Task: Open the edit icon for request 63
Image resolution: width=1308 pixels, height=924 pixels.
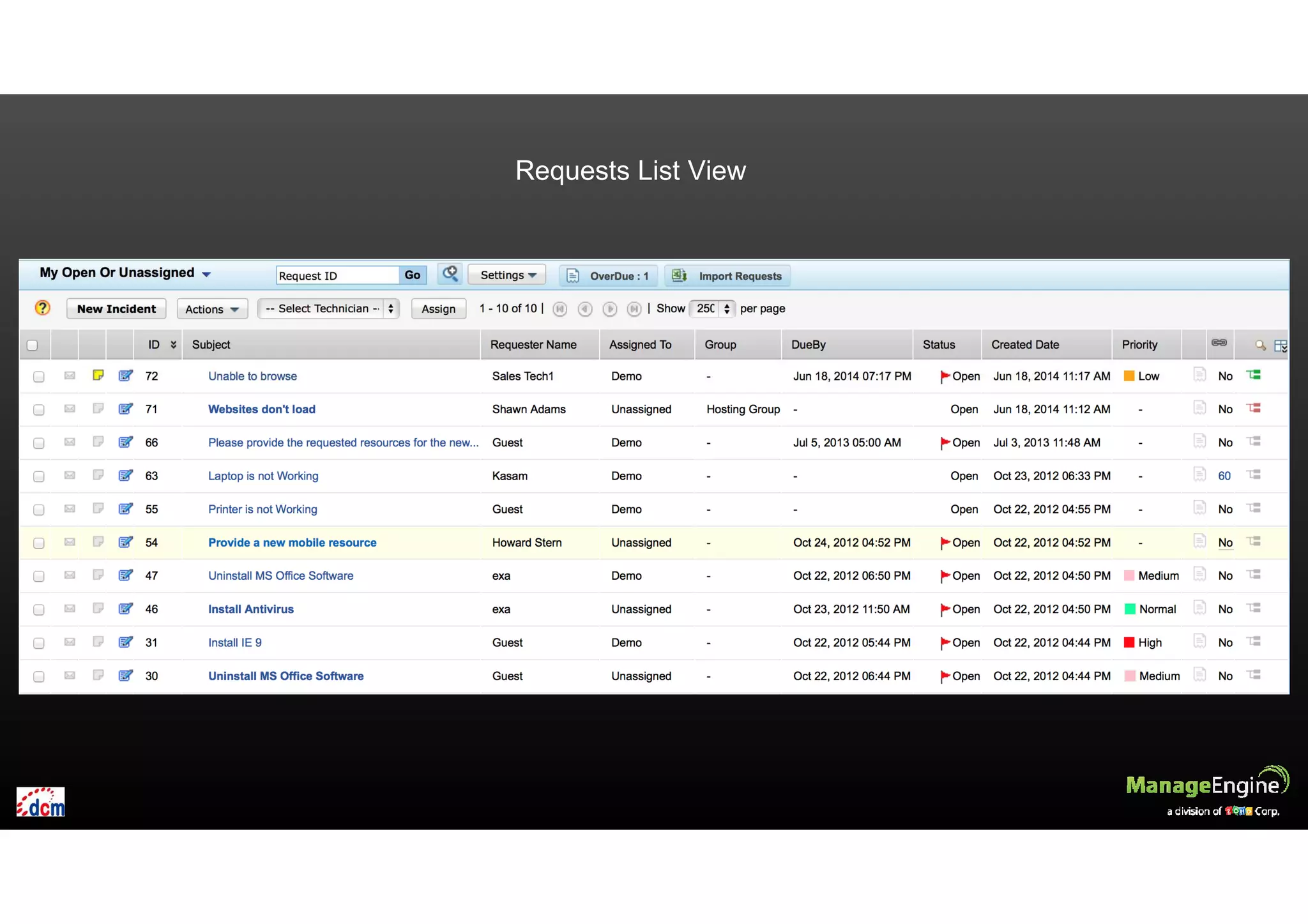Action: point(126,475)
